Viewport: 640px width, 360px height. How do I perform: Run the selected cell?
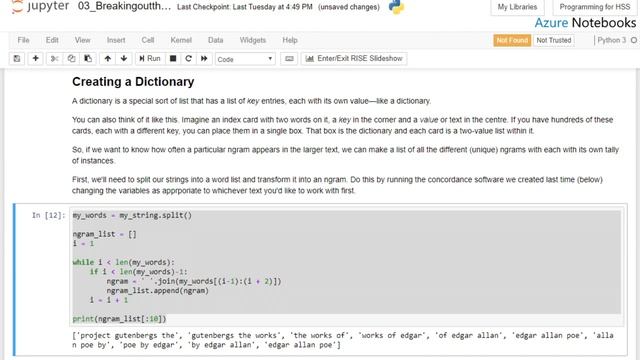[x=150, y=58]
